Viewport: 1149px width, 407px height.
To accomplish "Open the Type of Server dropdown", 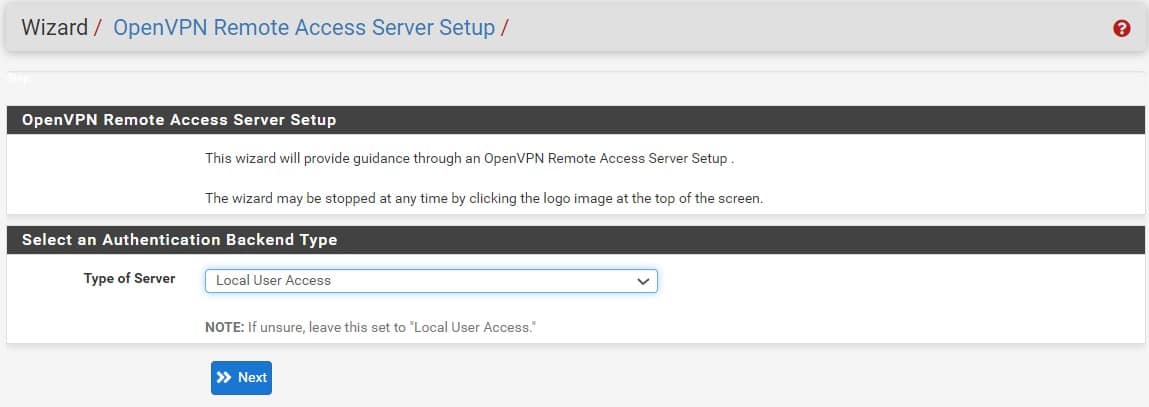I will point(431,281).
